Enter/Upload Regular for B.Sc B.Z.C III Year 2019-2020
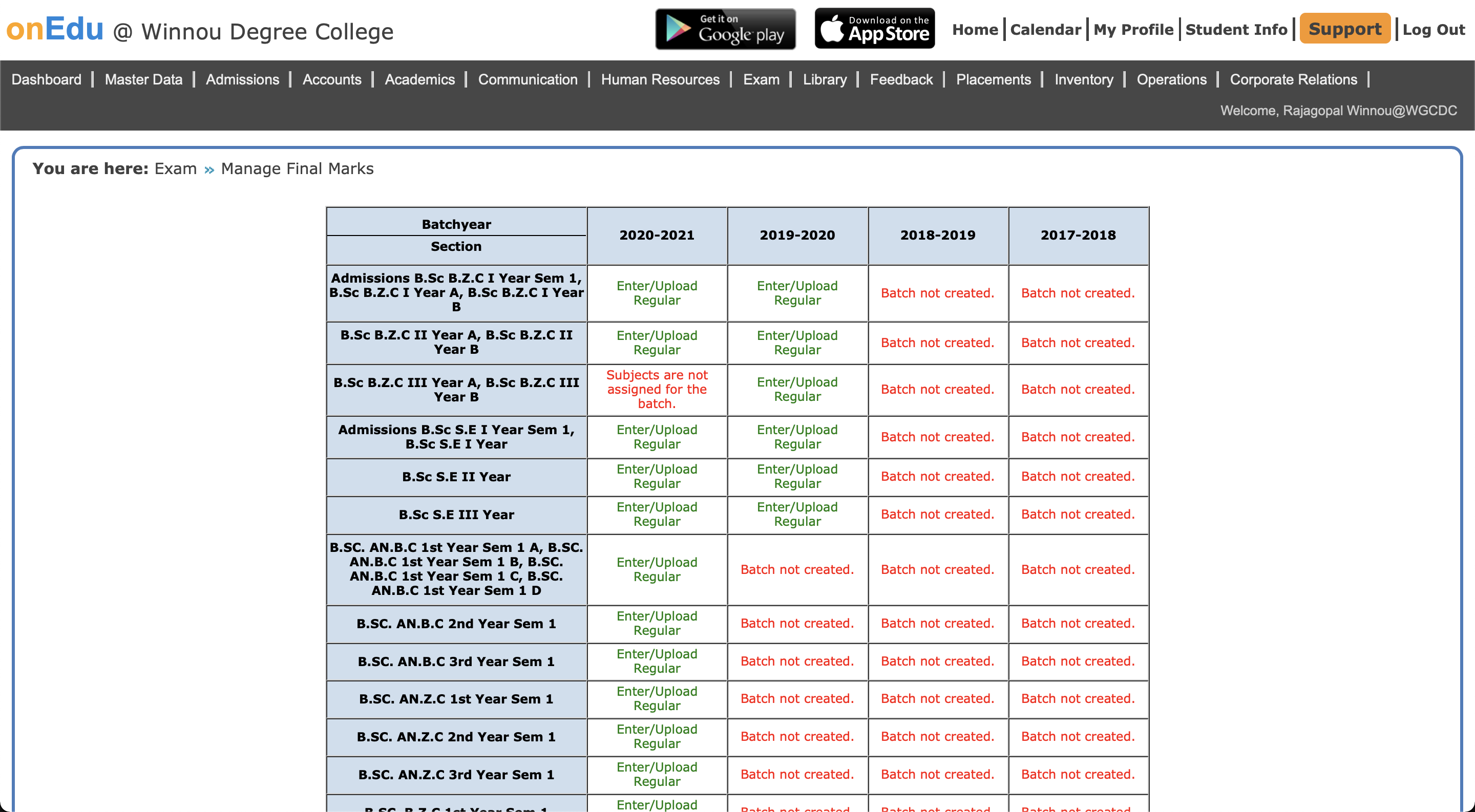1475x812 pixels. tap(796, 389)
